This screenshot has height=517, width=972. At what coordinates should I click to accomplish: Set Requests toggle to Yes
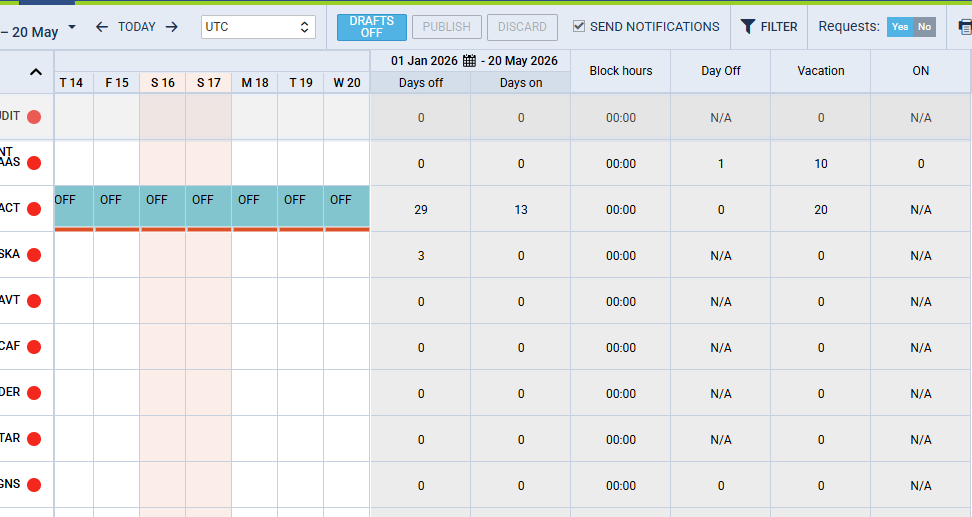click(900, 27)
